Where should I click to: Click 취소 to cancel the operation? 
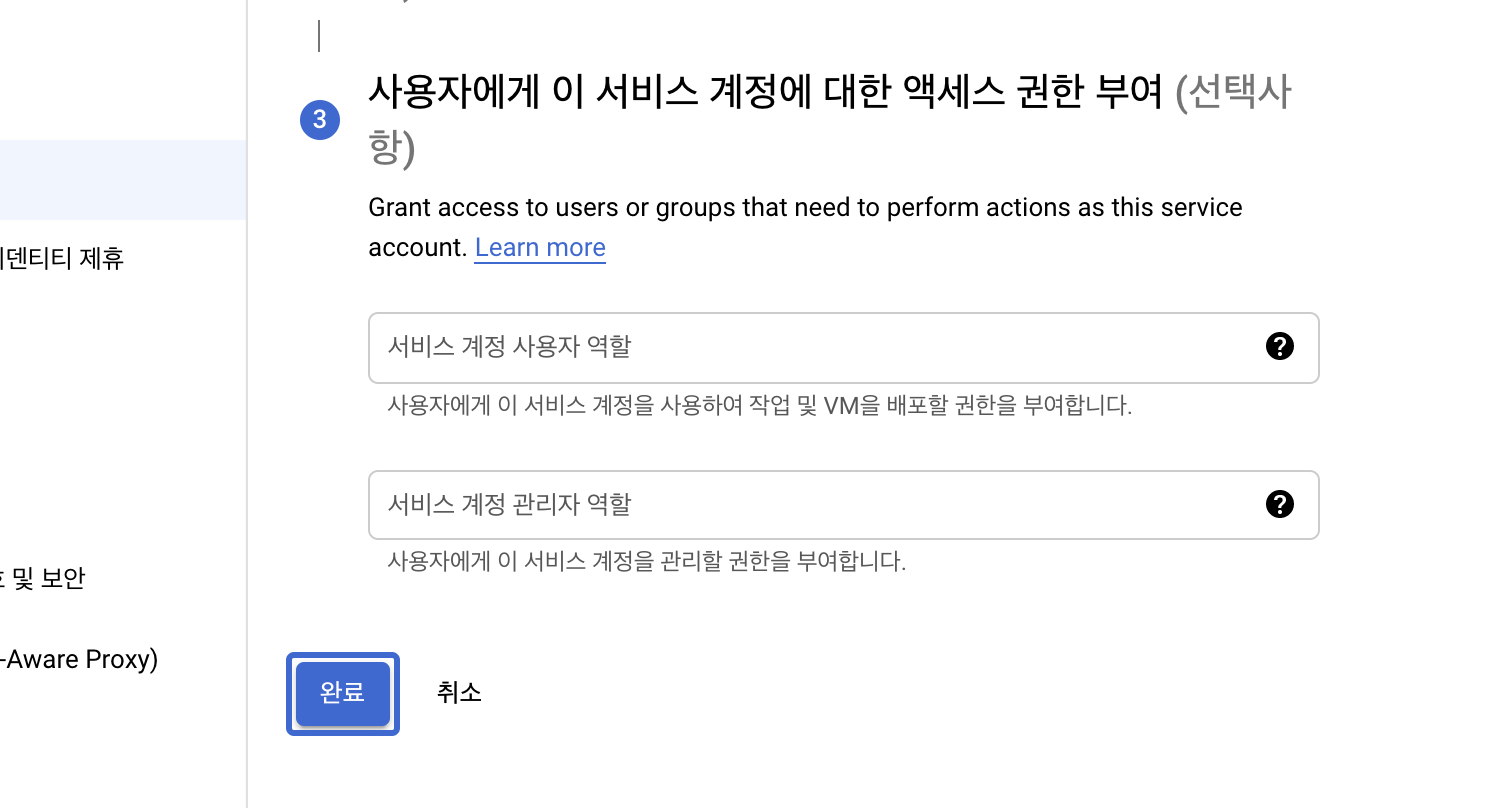[x=459, y=693]
